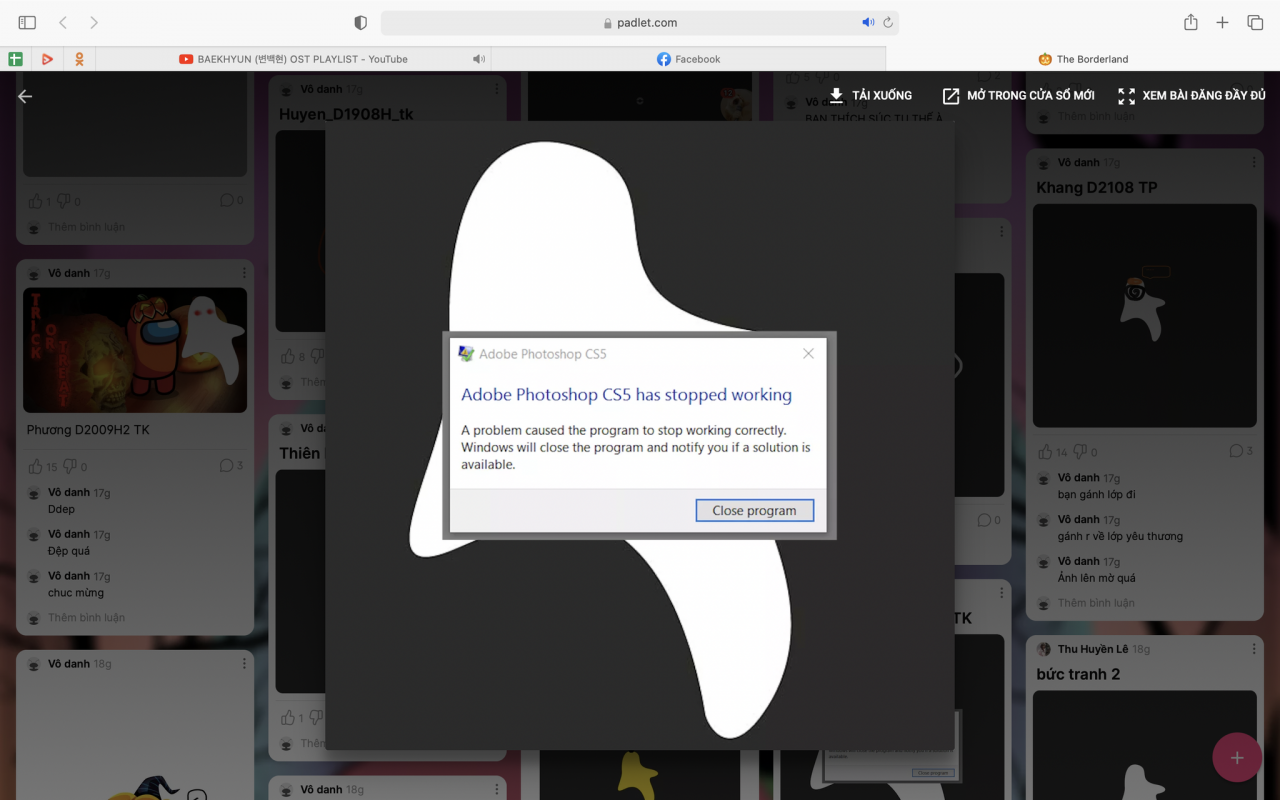Open the orange Odnoklassniki pinned tab
1280x800 pixels.
(x=79, y=59)
